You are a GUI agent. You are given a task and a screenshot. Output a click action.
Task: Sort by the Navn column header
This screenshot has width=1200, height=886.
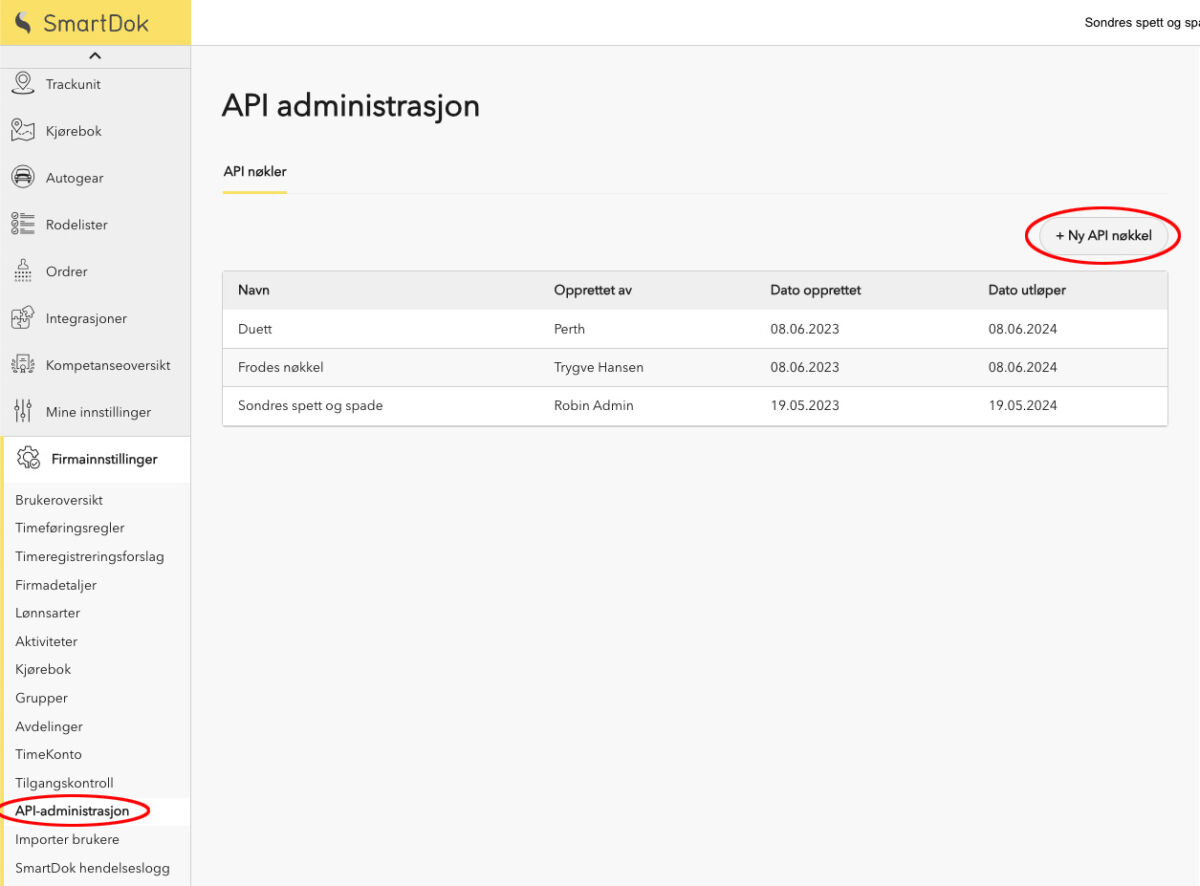pos(254,290)
